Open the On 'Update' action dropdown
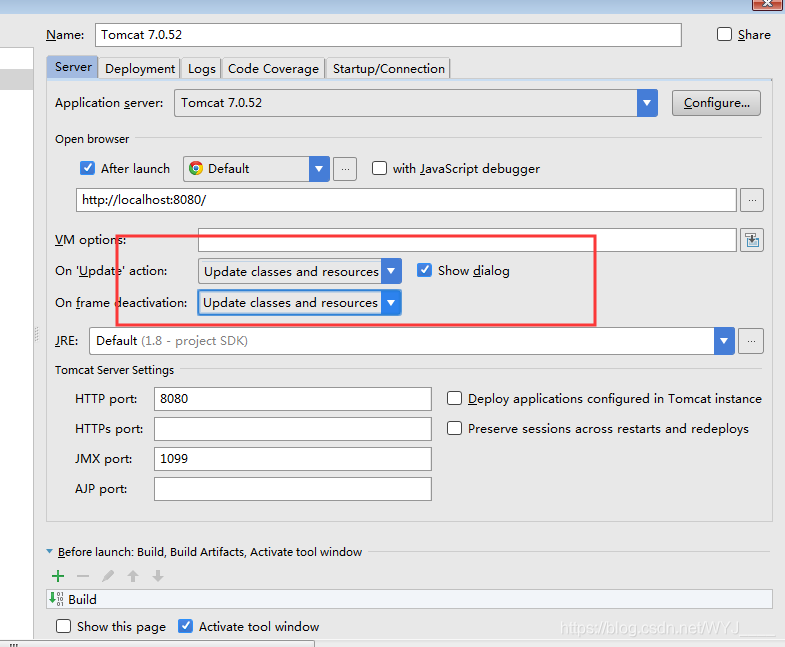The width and height of the screenshot is (785, 647). tap(391, 271)
